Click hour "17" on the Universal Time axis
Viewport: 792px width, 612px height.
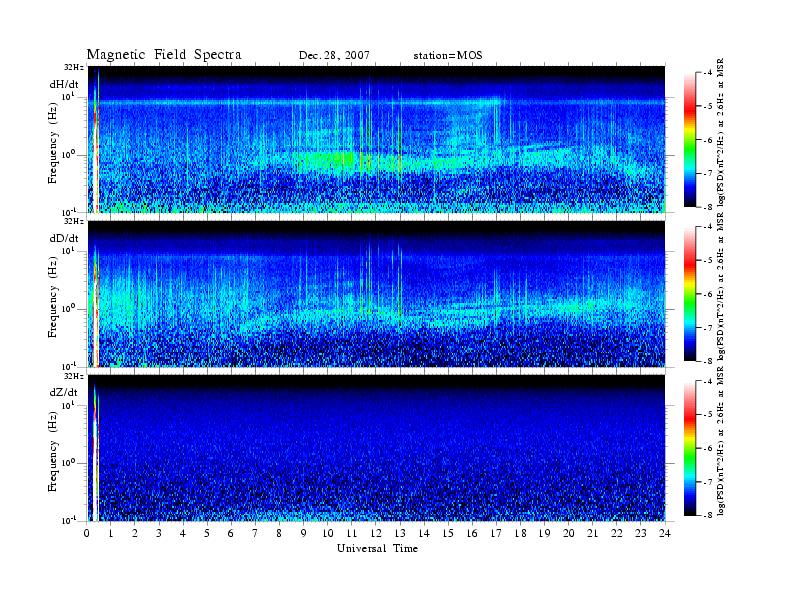(x=497, y=534)
